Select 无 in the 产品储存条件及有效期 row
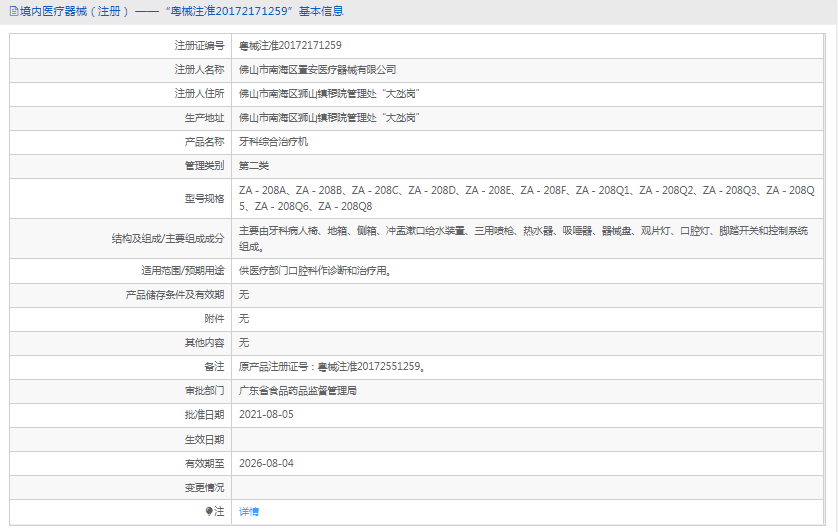Viewport: 838px width, 532px height. (244, 295)
